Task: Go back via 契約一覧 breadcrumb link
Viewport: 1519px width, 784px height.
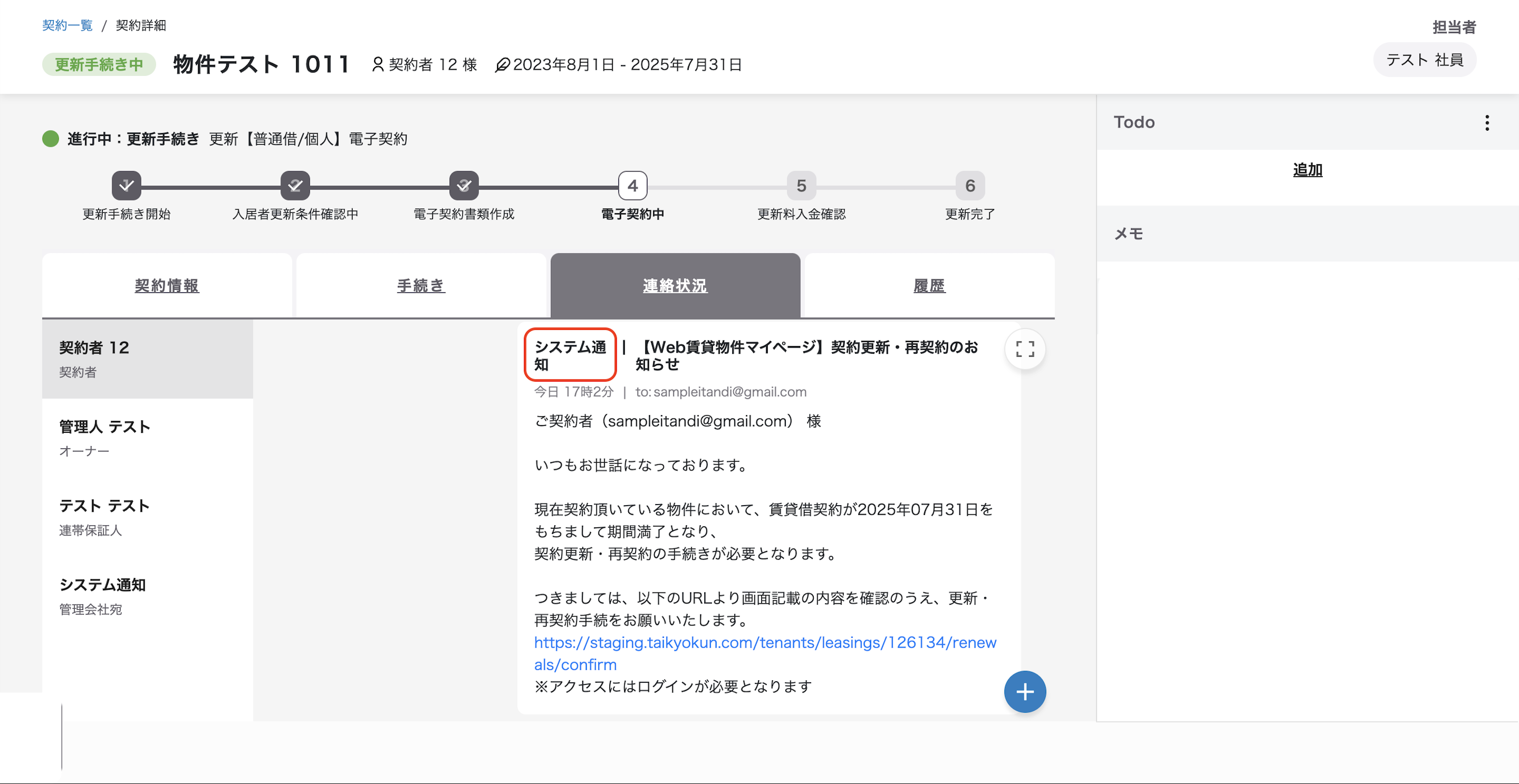Action: pos(67,25)
